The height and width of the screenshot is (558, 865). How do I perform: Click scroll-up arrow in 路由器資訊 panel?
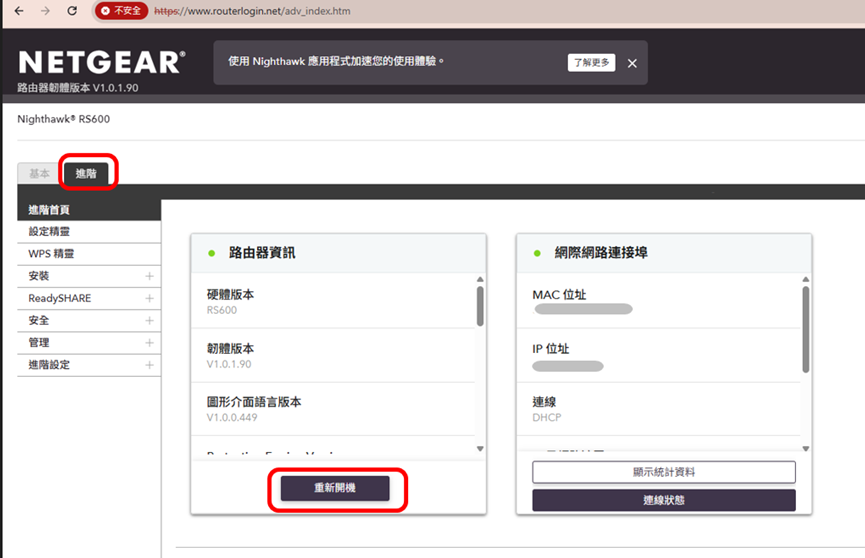point(480,279)
